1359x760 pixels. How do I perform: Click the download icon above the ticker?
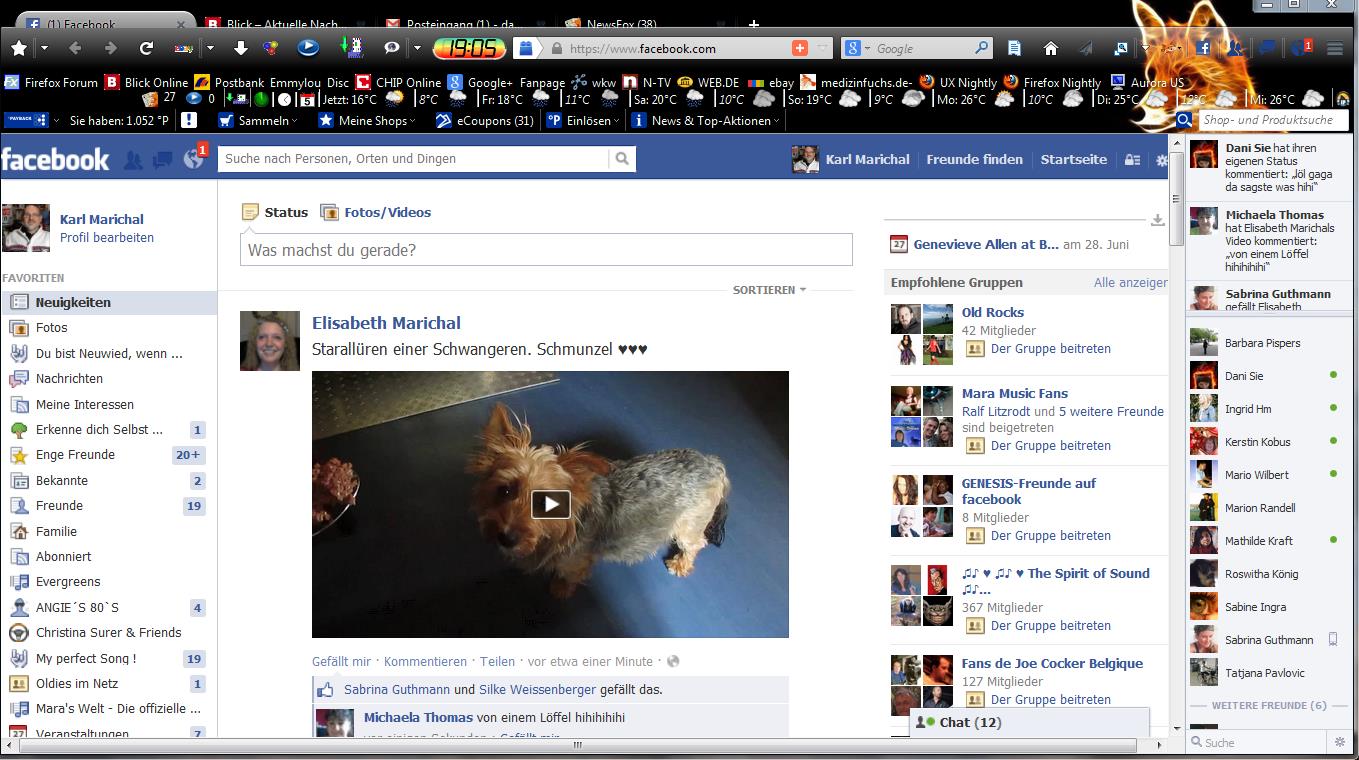click(1158, 220)
